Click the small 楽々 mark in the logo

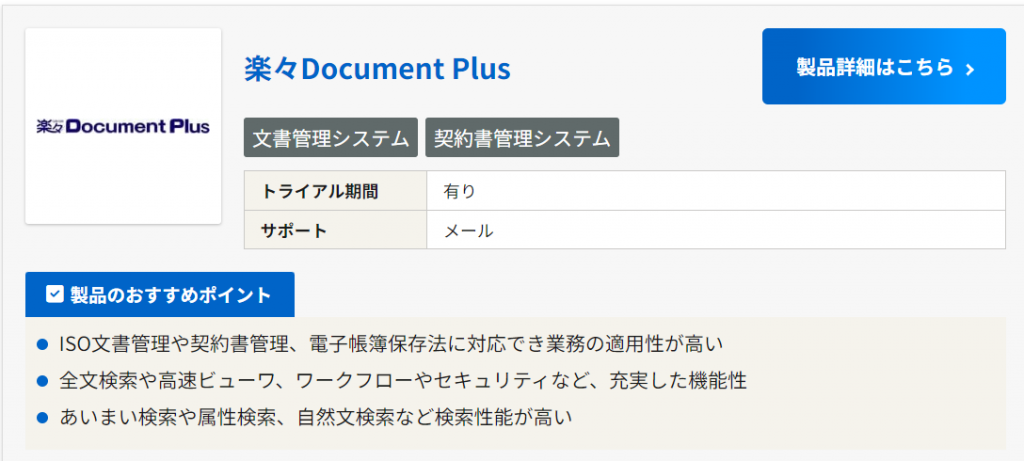pos(49,127)
